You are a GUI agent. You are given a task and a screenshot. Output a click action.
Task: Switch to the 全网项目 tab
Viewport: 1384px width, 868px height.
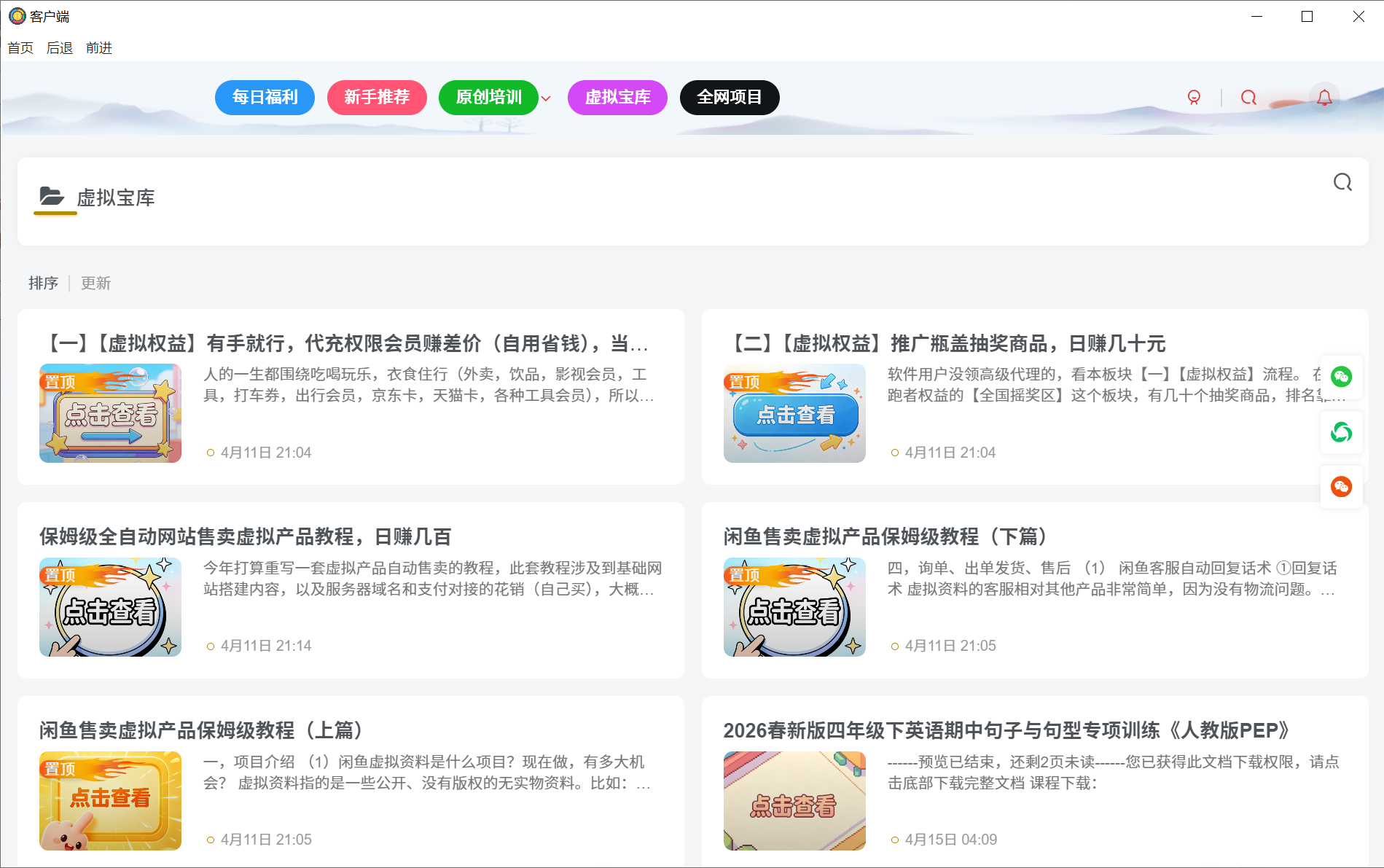click(729, 98)
